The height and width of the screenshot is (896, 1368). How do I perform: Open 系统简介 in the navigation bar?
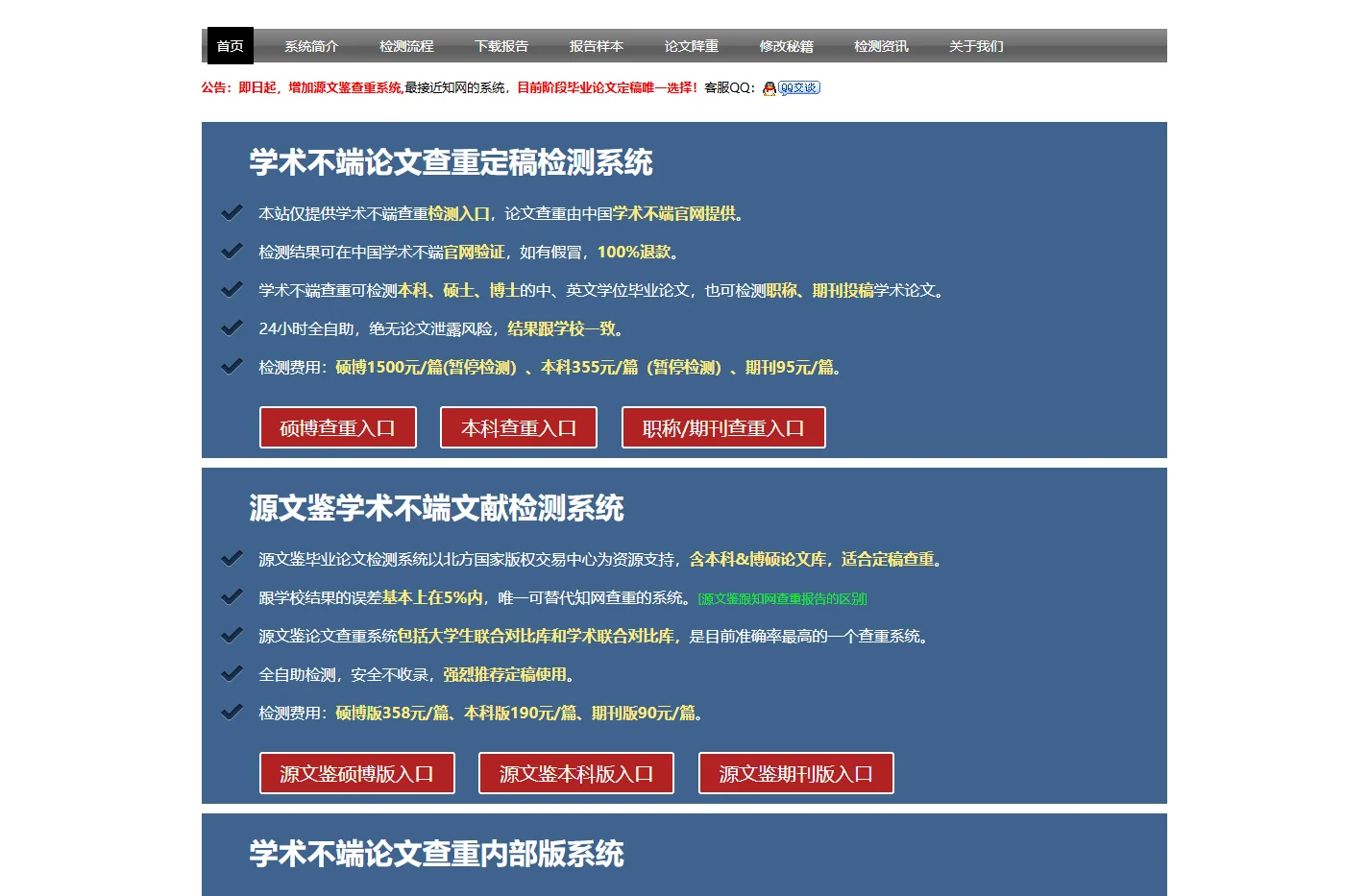pyautogui.click(x=311, y=46)
